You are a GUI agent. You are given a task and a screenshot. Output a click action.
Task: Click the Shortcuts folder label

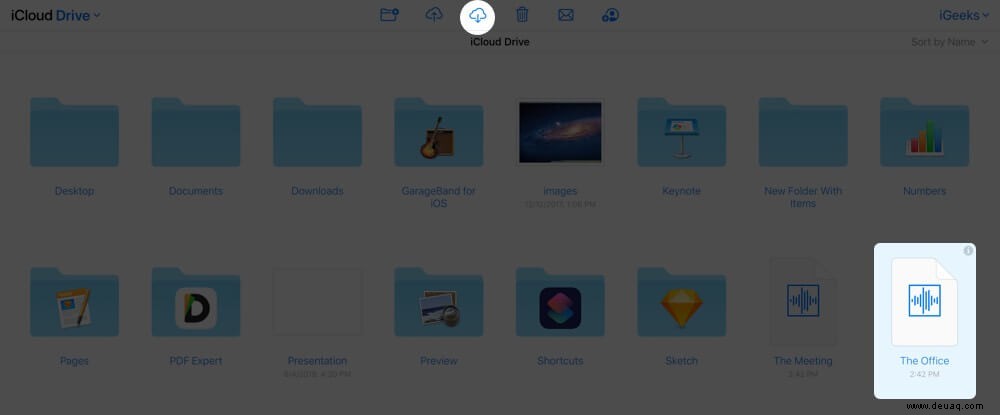pyautogui.click(x=560, y=361)
